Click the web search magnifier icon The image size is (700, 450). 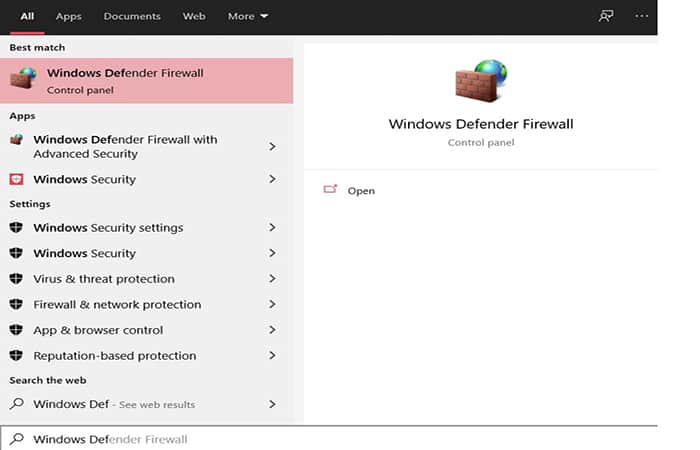click(x=16, y=404)
